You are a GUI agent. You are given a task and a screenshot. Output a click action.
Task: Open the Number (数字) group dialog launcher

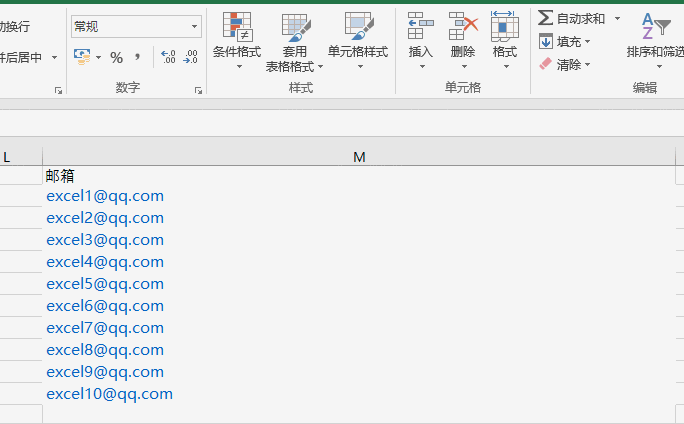[198, 90]
